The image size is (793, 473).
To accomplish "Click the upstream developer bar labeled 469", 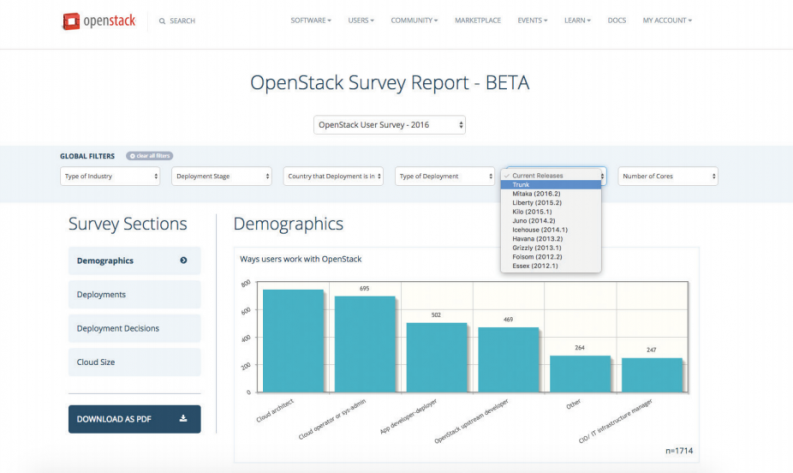I will [509, 360].
